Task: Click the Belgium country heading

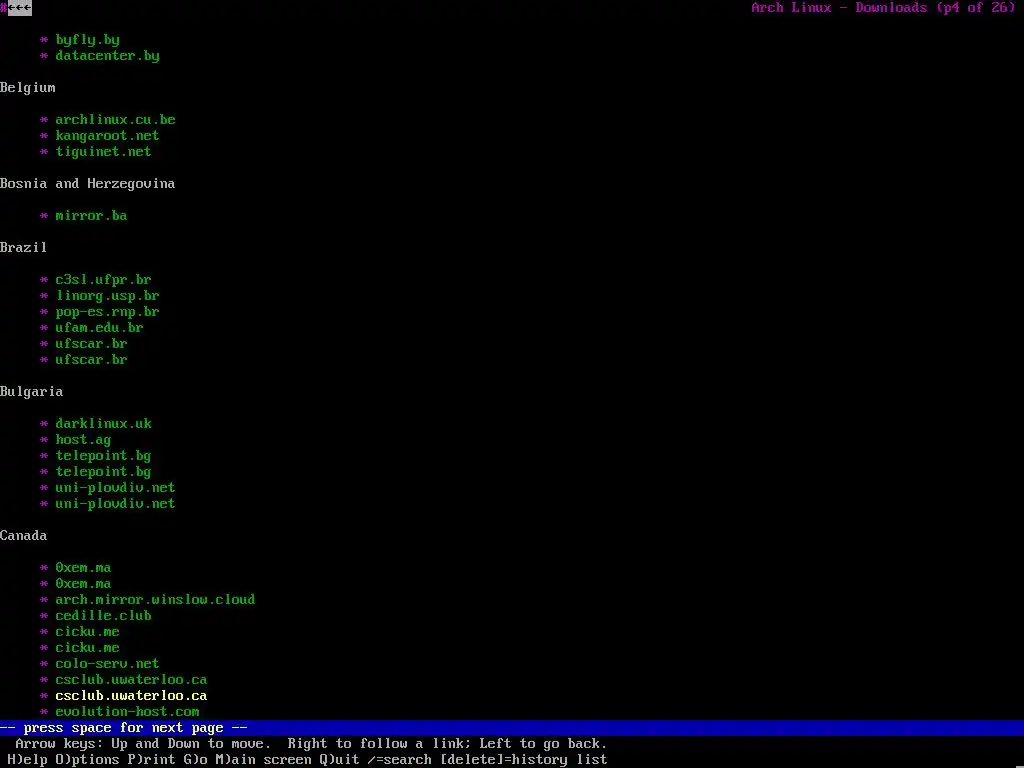Action: click(27, 88)
